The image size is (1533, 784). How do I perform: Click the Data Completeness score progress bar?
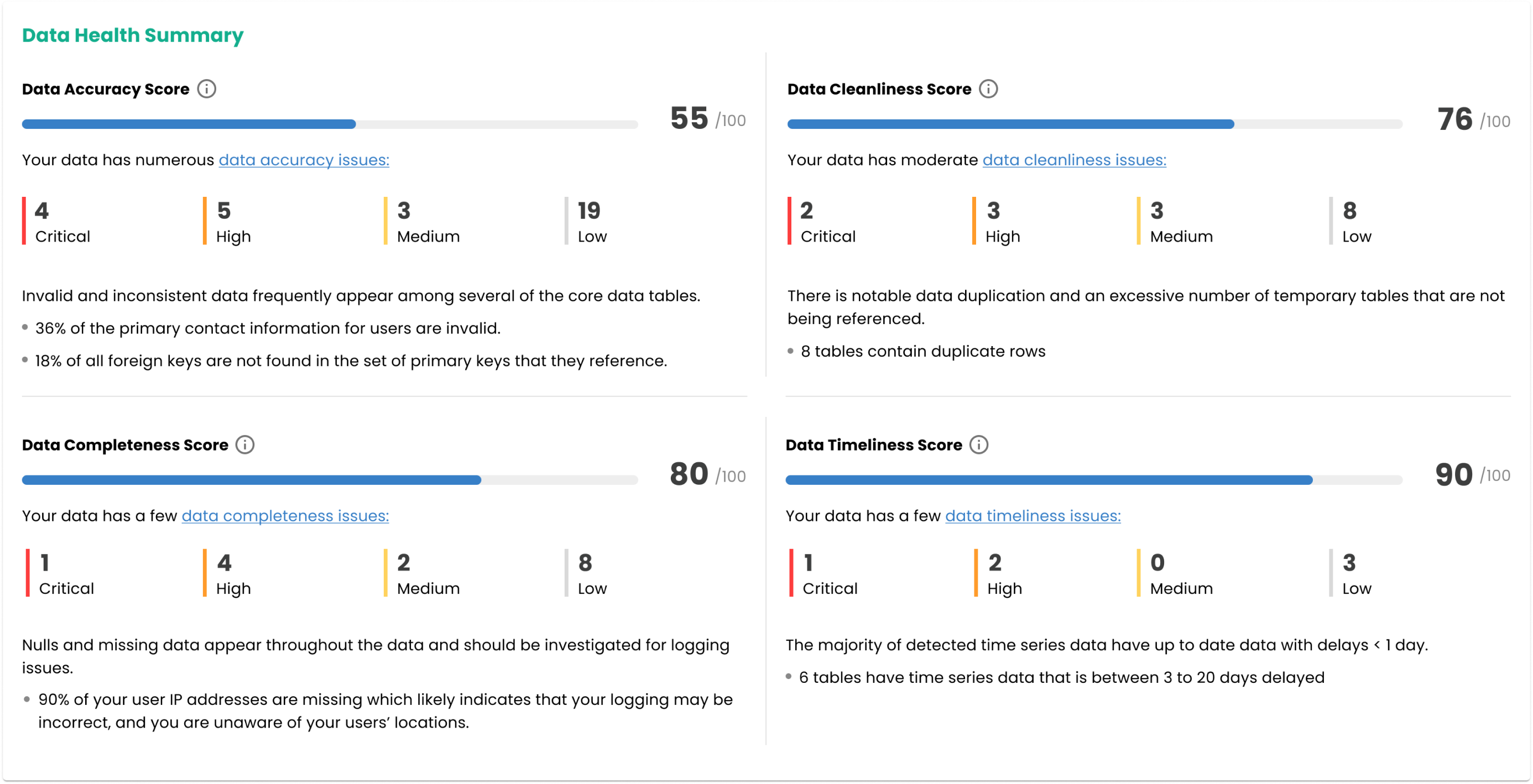point(330,480)
